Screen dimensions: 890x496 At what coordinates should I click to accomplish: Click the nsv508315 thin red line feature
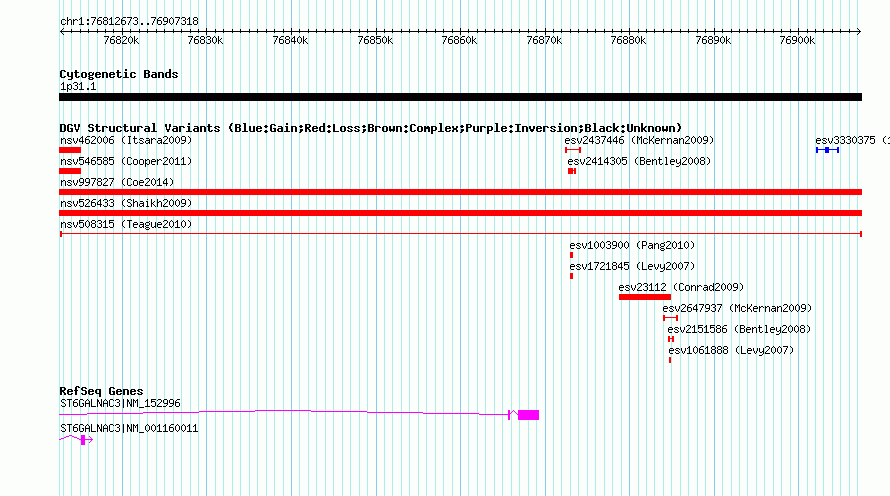pyautogui.click(x=461, y=234)
